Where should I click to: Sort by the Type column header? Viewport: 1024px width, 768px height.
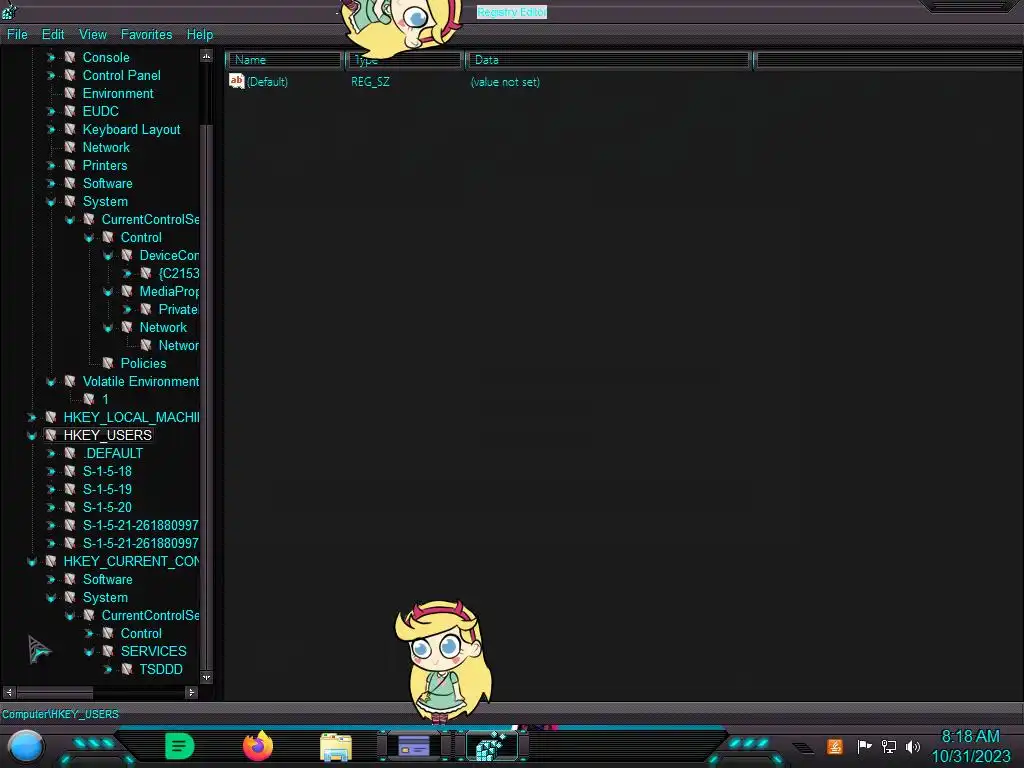pyautogui.click(x=404, y=60)
